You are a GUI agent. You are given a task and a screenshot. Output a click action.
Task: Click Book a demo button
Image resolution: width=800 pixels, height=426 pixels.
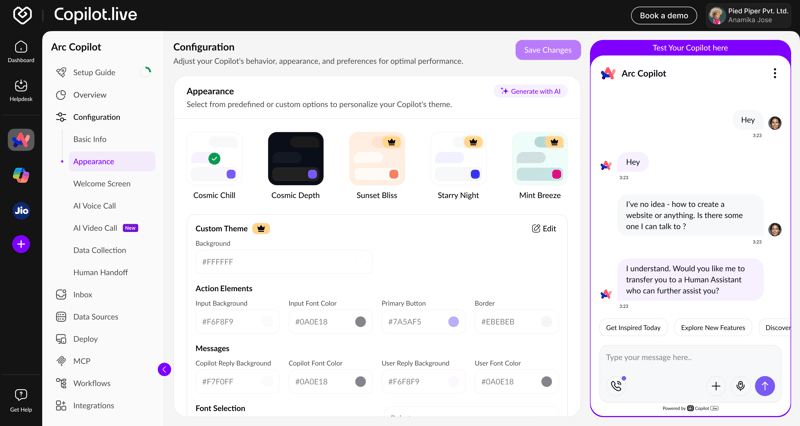(664, 16)
